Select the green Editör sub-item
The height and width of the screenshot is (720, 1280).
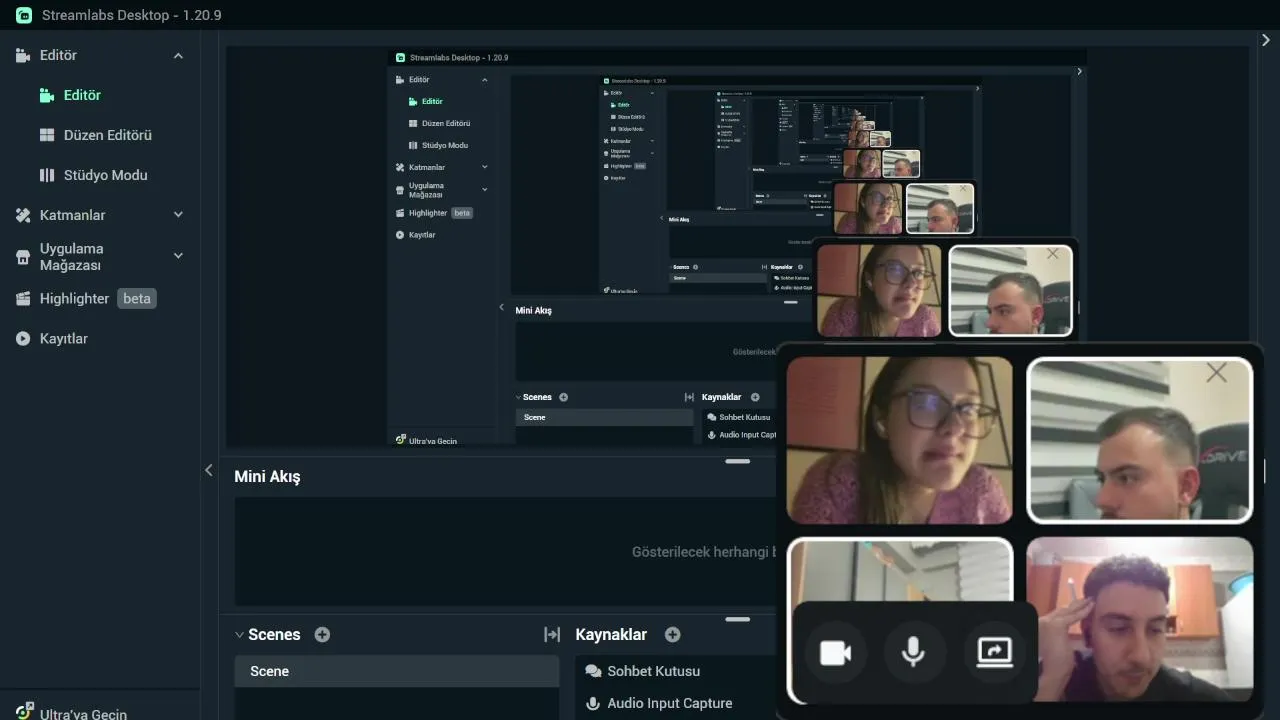(82, 95)
